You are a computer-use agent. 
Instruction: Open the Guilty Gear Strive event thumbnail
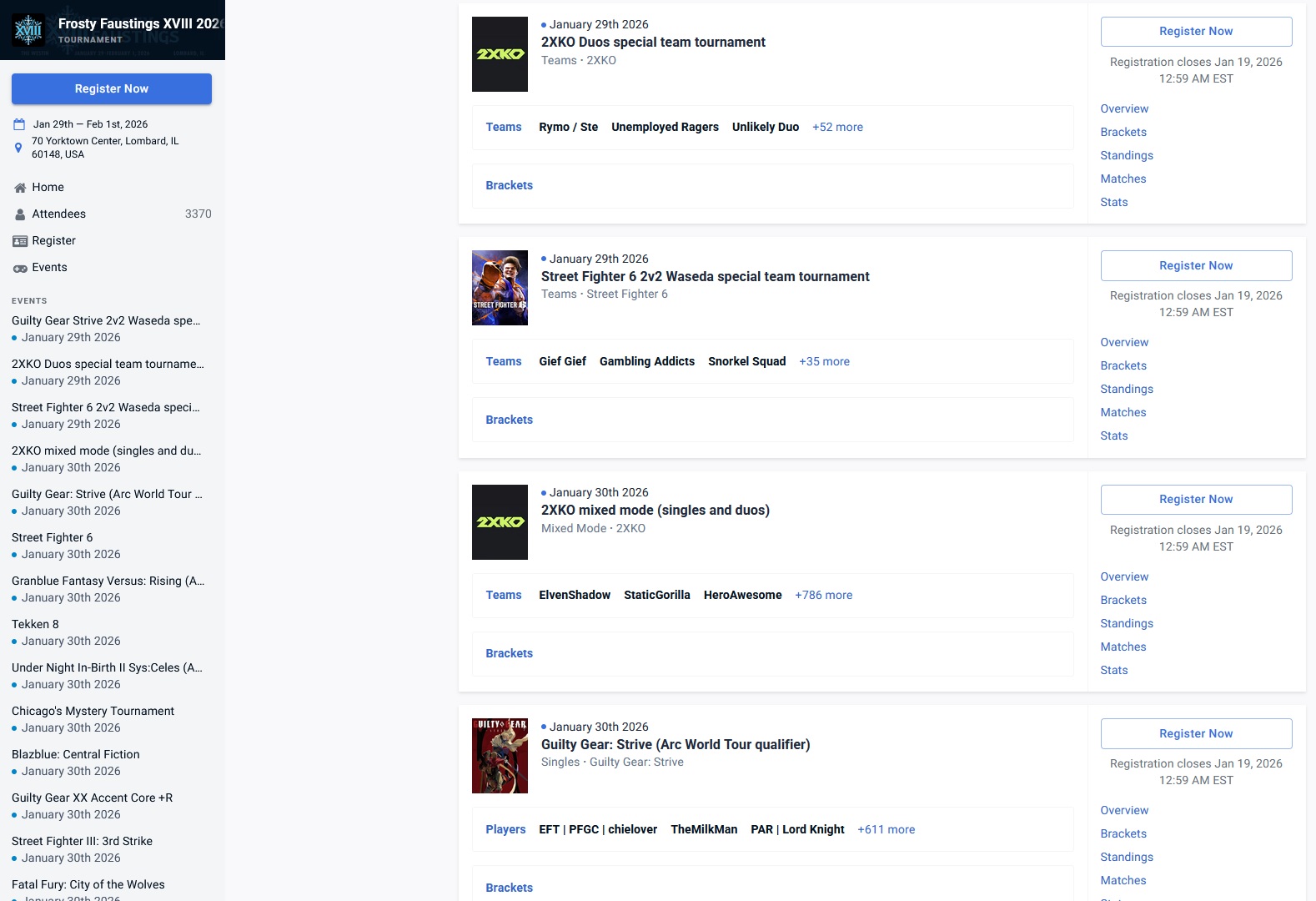(x=500, y=756)
